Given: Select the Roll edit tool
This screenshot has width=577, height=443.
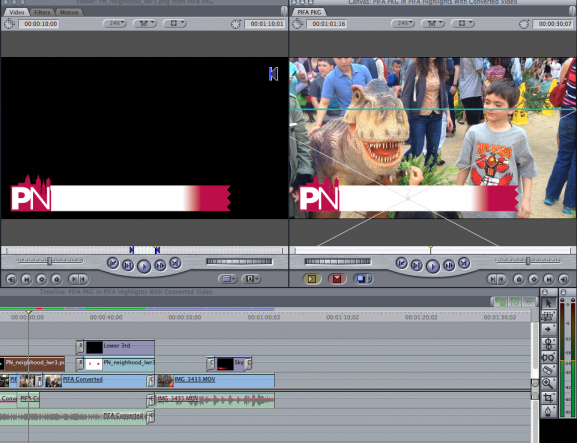Looking at the screenshot, I should [x=548, y=343].
